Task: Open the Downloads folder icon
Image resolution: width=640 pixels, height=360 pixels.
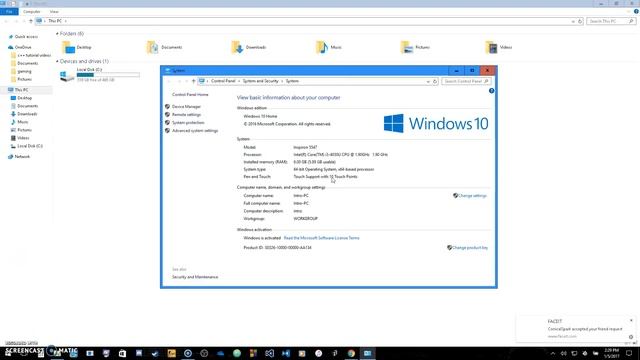Action: tap(238, 47)
